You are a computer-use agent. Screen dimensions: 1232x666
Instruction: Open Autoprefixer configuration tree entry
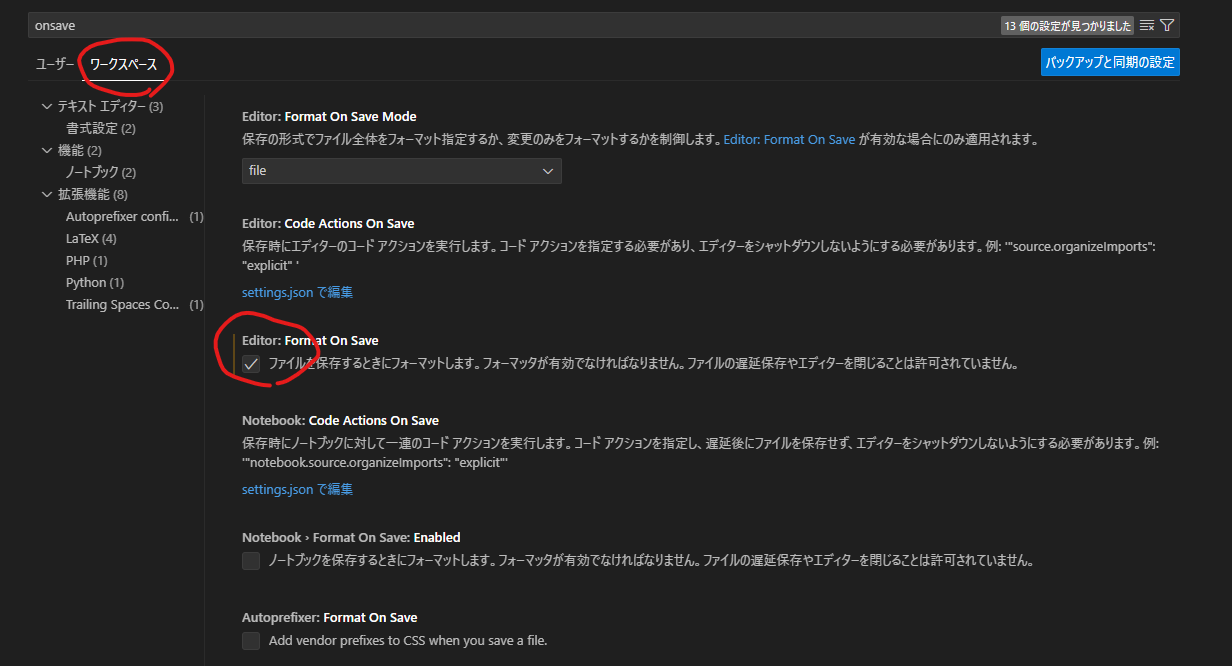[134, 216]
